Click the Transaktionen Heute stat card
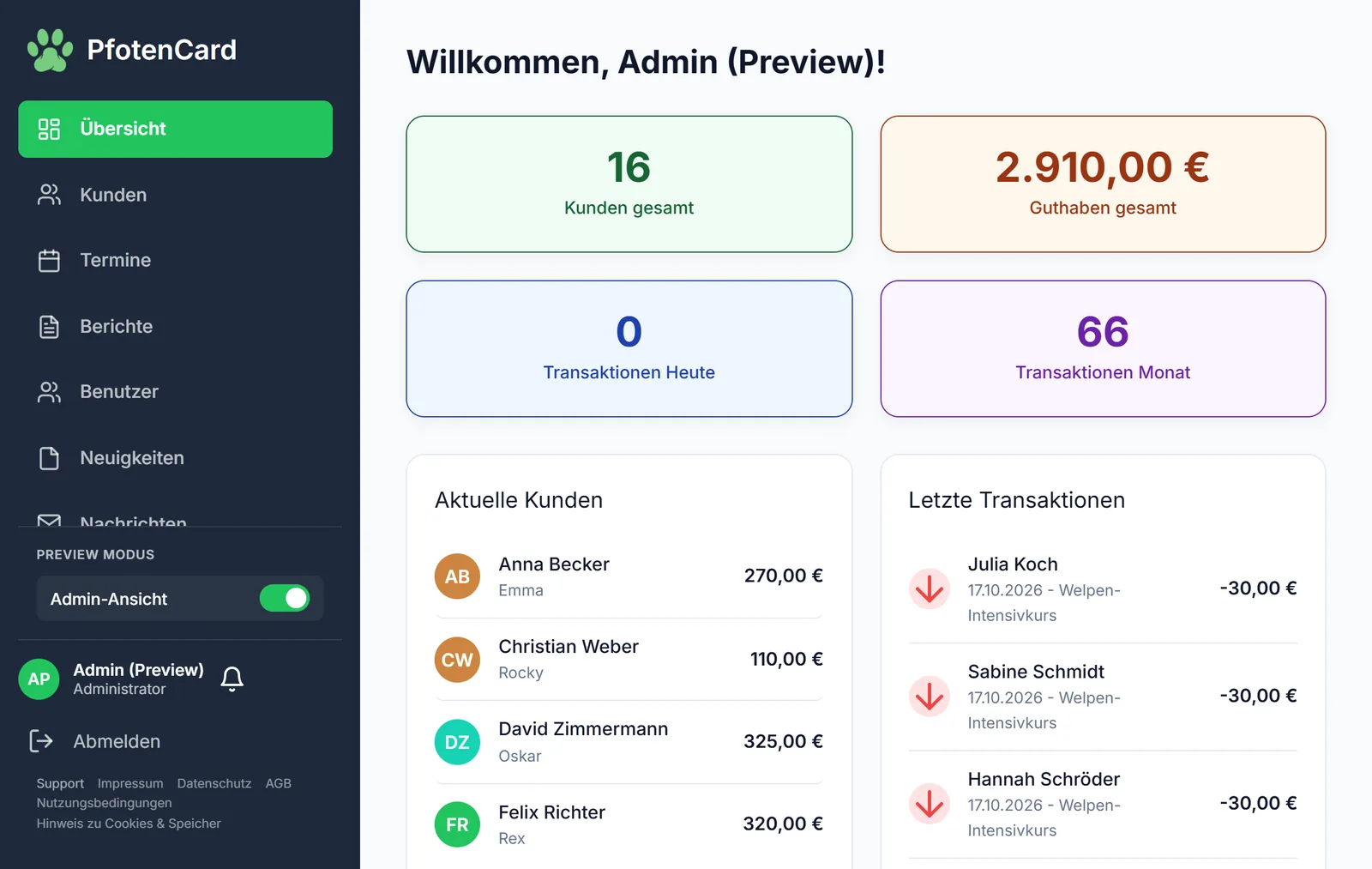 [629, 349]
